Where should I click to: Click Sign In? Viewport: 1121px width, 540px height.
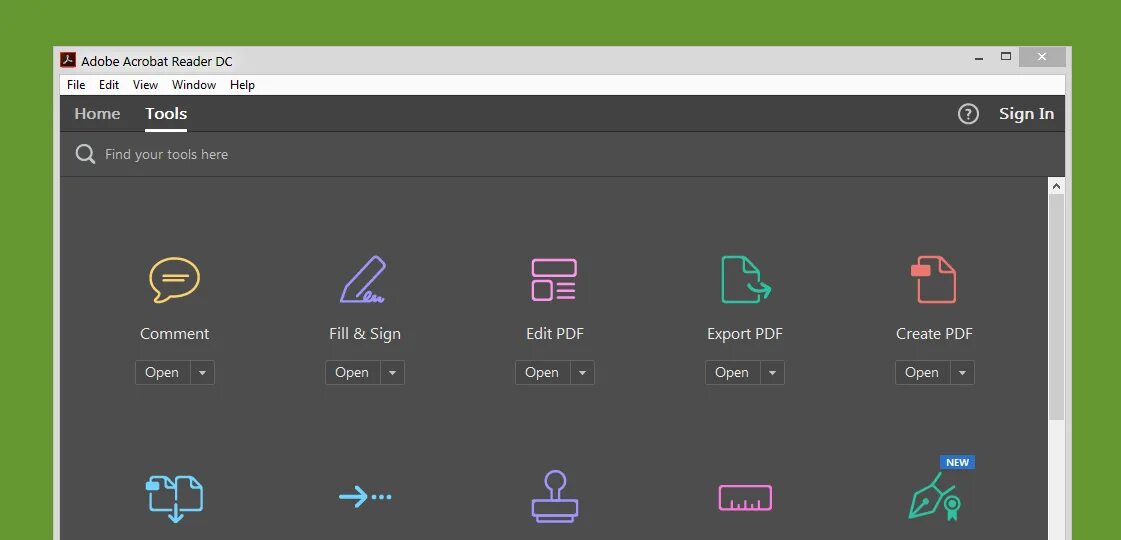coord(1026,114)
